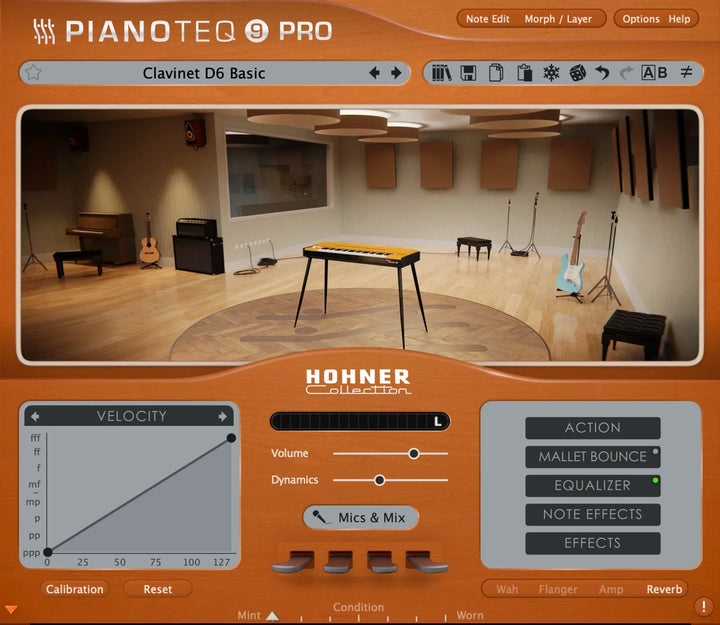Screen dimensions: 720x625
Task: Toggle the Equalizer green indicator
Action: tap(655, 480)
